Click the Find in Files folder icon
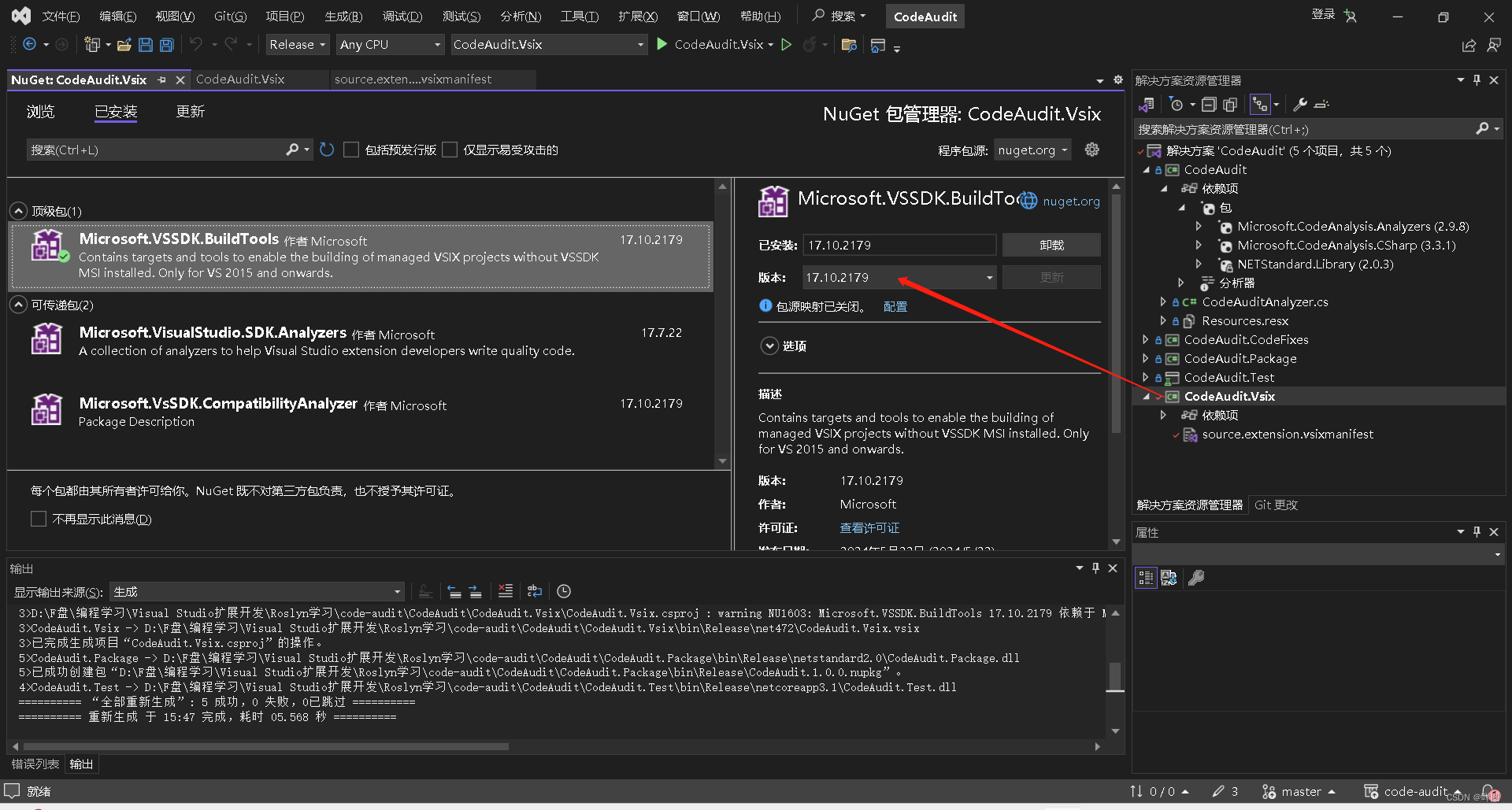 click(849, 45)
